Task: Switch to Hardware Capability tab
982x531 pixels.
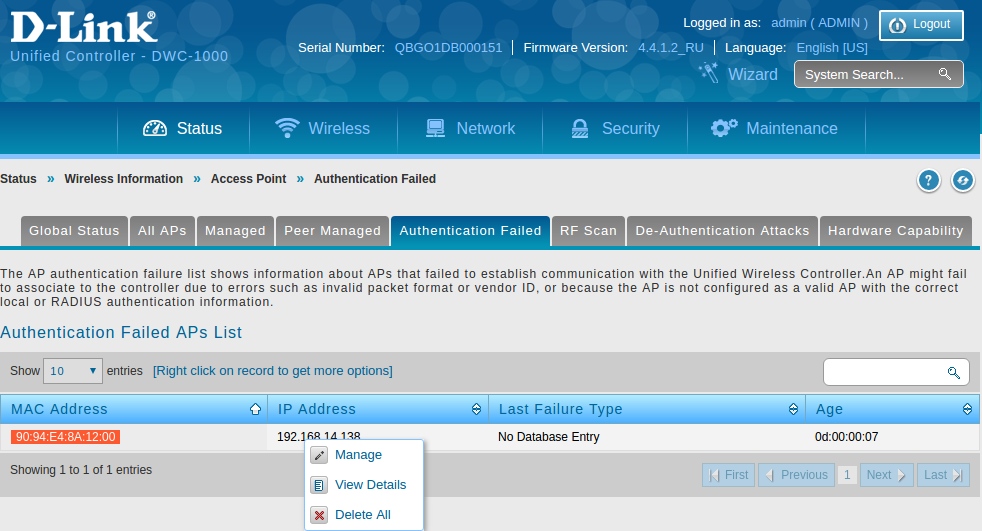Action: (x=895, y=231)
